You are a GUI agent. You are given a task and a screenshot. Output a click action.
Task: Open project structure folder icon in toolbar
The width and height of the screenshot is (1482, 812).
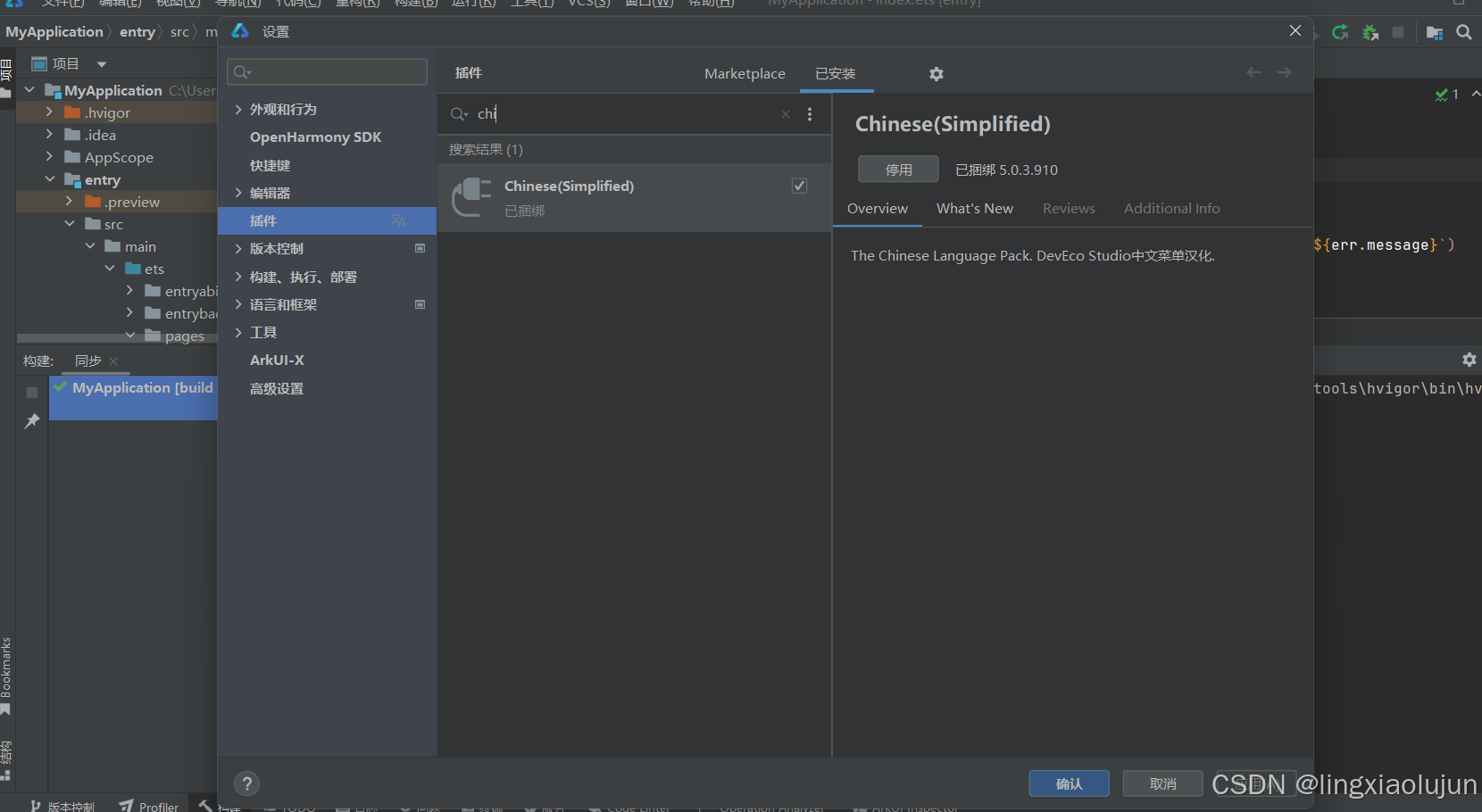[1435, 33]
